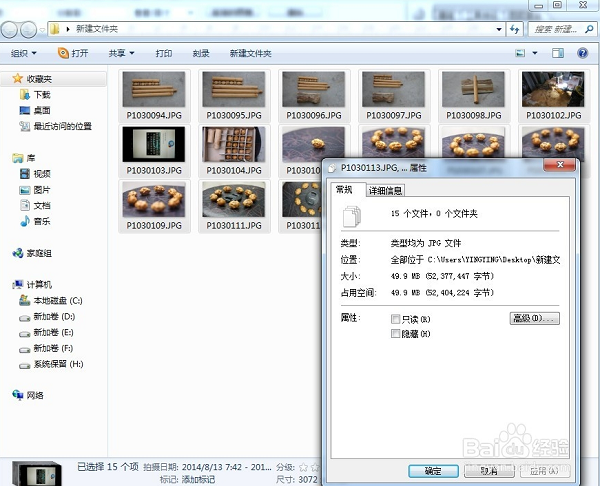Image resolution: width=600 pixels, height=486 pixels.
Task: Select the 常规 tab in properties dialog
Action: pos(344,189)
